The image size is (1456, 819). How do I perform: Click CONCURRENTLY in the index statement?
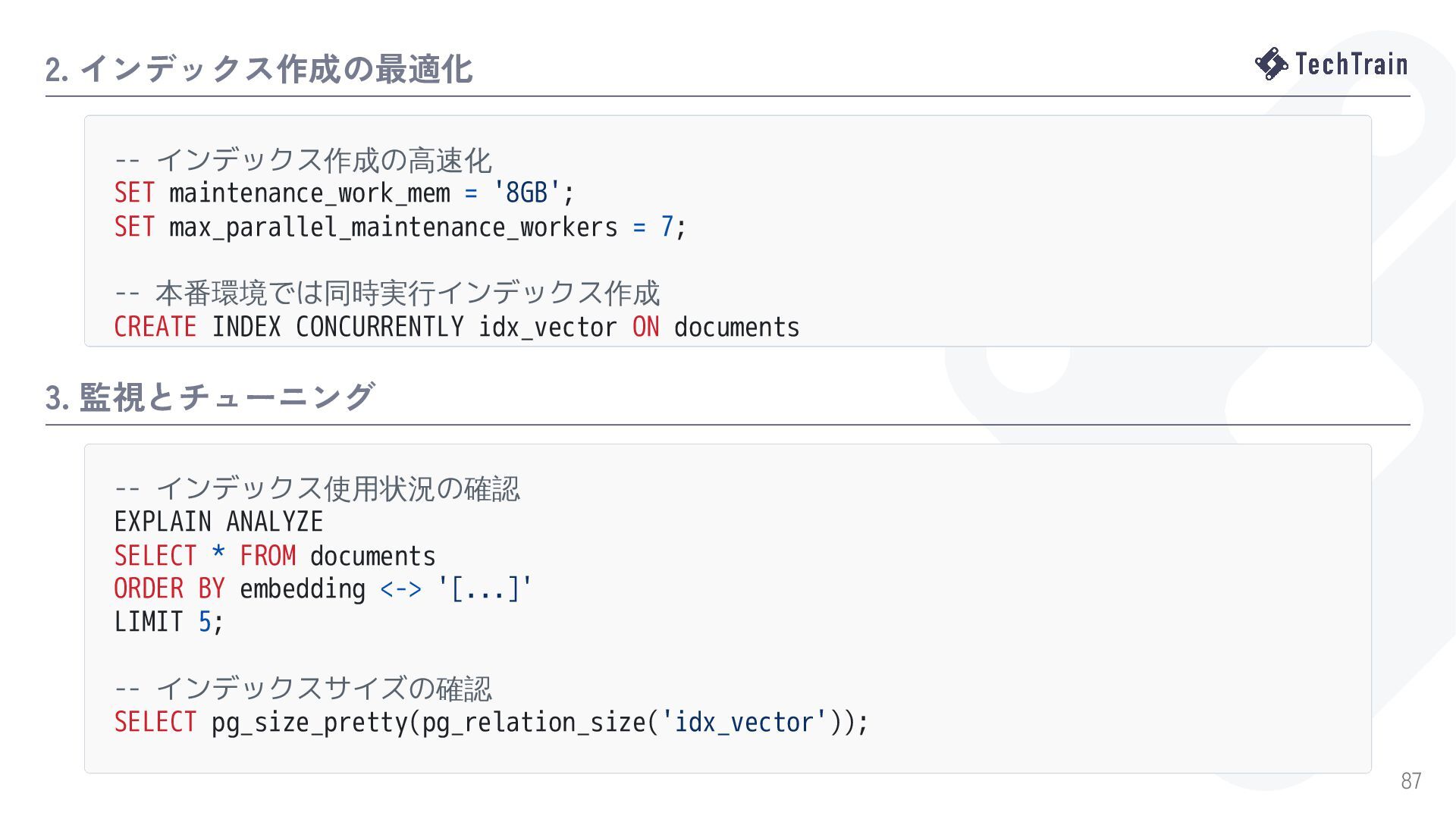tap(380, 327)
